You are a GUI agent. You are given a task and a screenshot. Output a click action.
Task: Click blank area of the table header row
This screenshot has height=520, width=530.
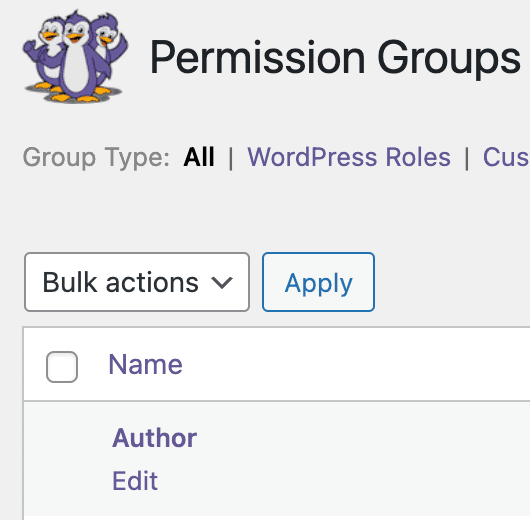(x=355, y=365)
